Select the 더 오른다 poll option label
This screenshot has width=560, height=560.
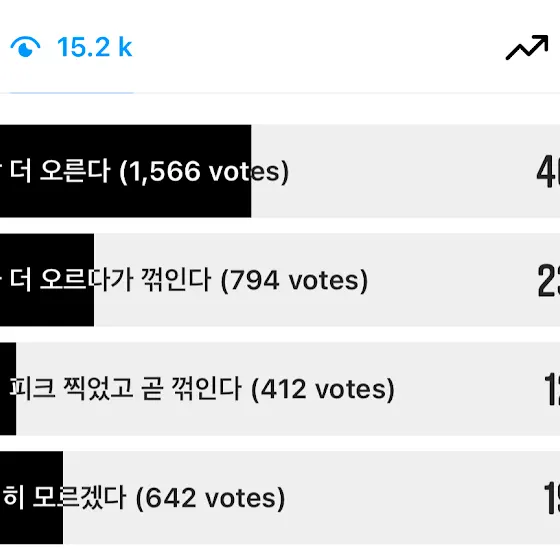[x=60, y=171]
